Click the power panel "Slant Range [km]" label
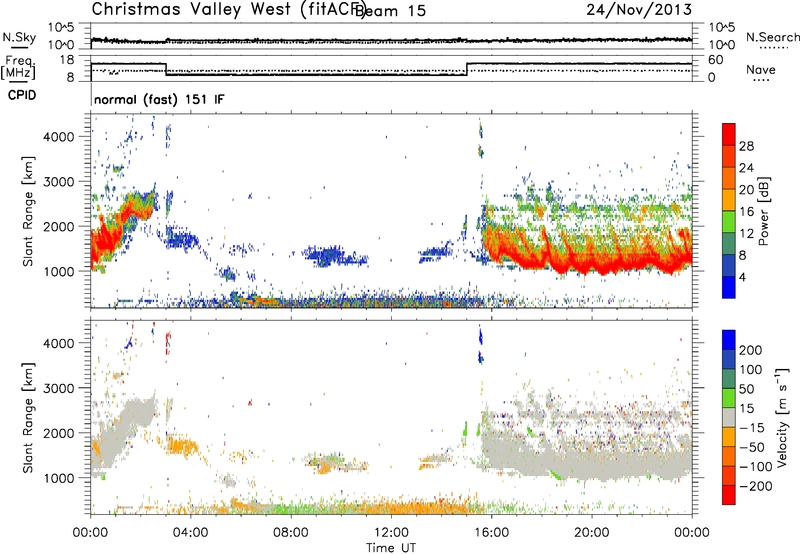Viewport: 800px width, 554px height. click(x=28, y=211)
